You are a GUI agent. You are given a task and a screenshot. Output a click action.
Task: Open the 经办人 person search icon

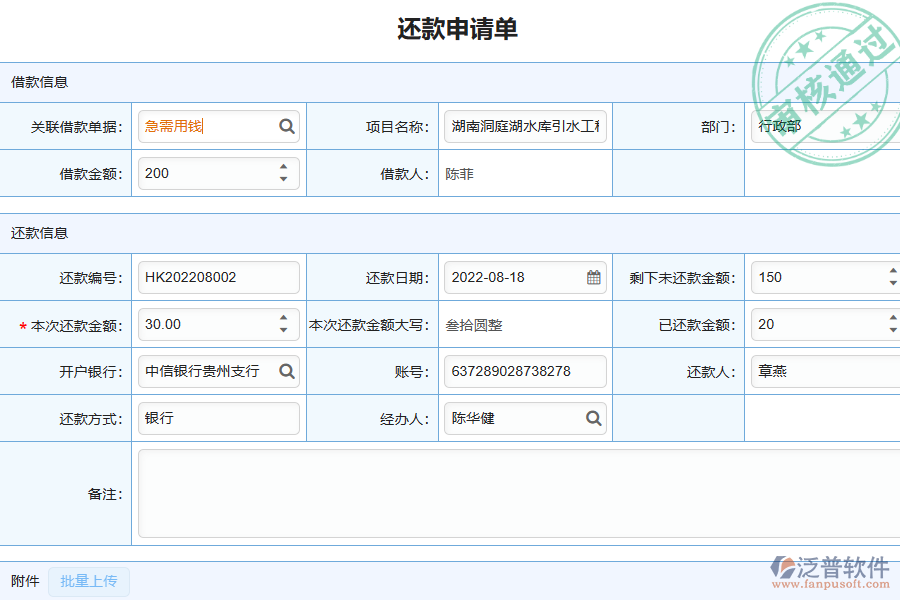point(594,418)
